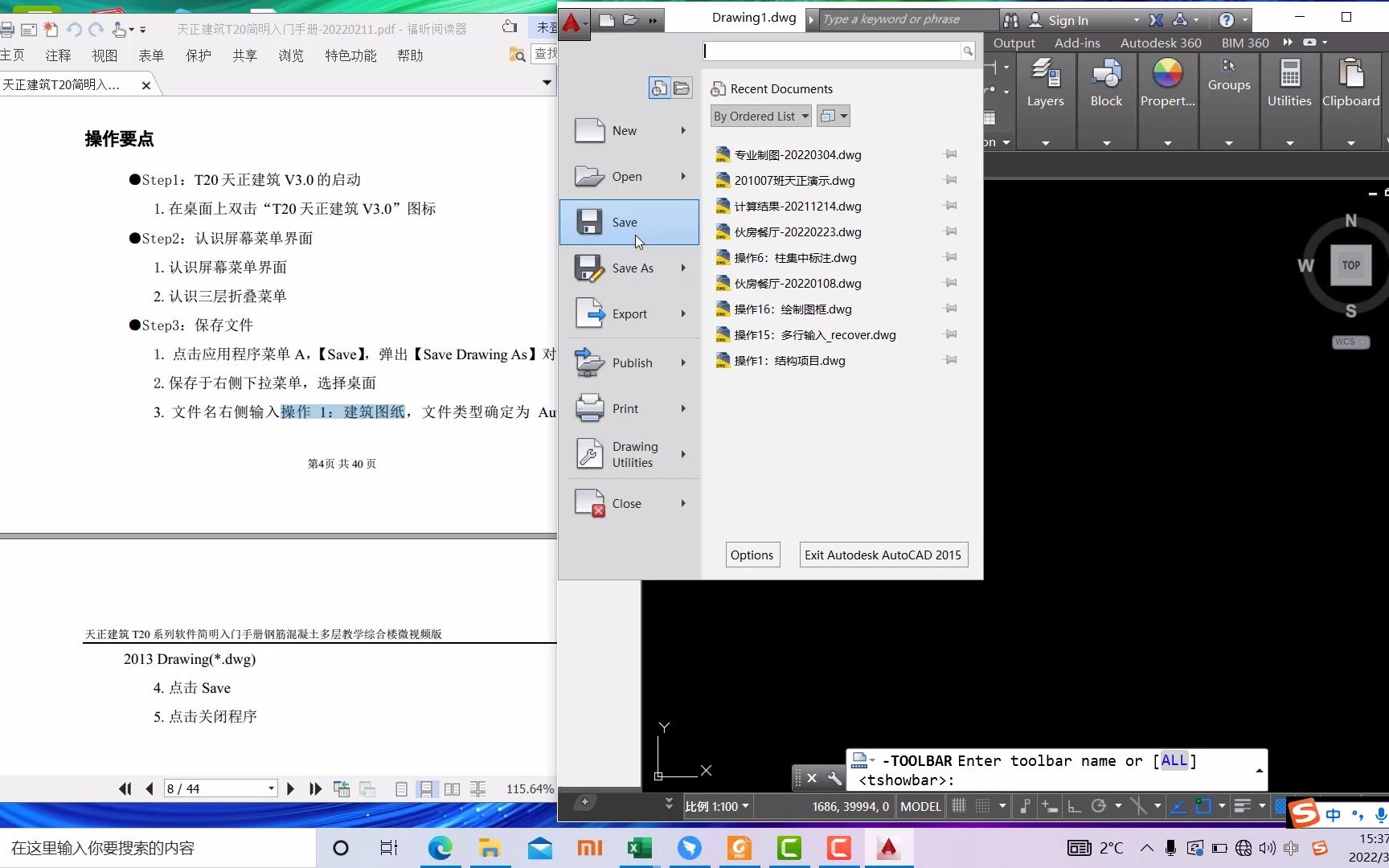Show Recent Documents view icon
The image size is (1389, 868).
[659, 88]
